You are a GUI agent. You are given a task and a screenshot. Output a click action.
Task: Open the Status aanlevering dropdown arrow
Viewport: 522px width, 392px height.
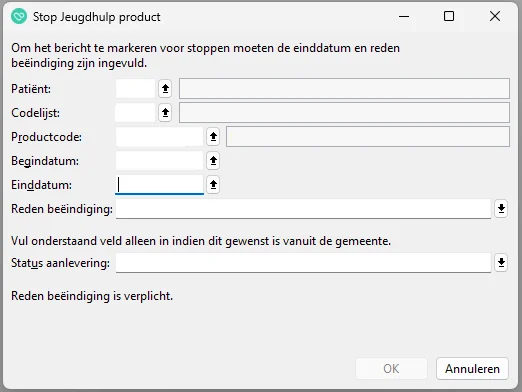click(501, 263)
